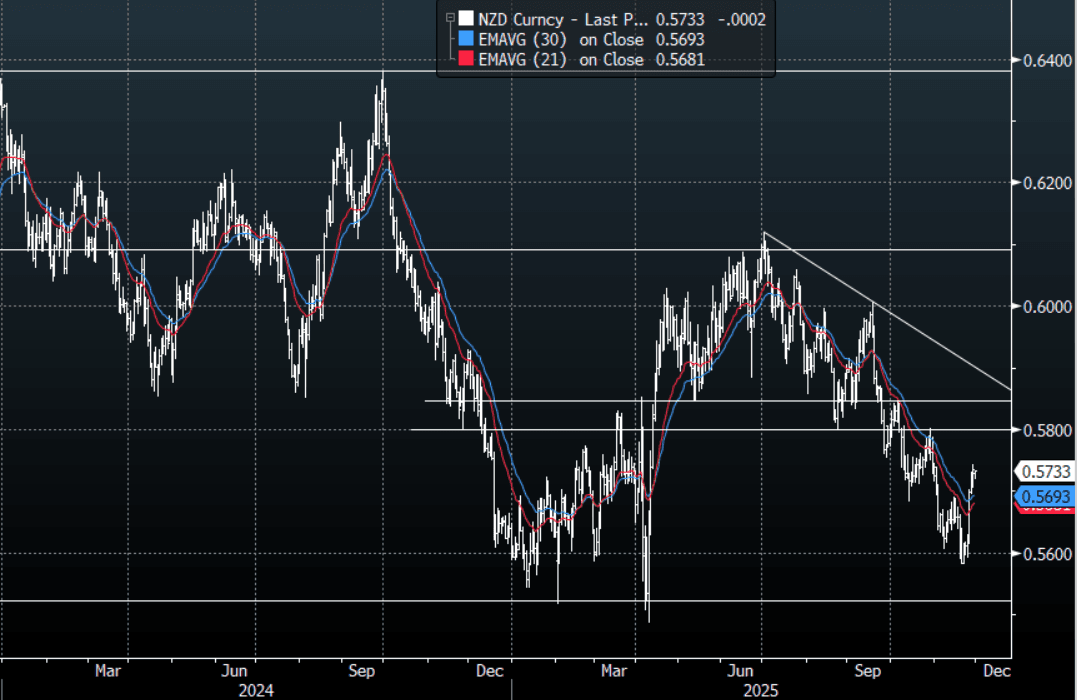Click the blue 0.5693 price tag
The height and width of the screenshot is (700, 1077).
[1045, 496]
